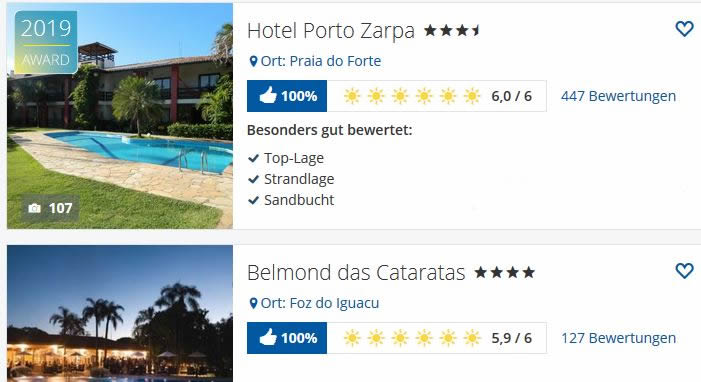This screenshot has height=382, width=701.
Task: Click location pin next to Foz do Iguacu
Action: click(x=253, y=303)
